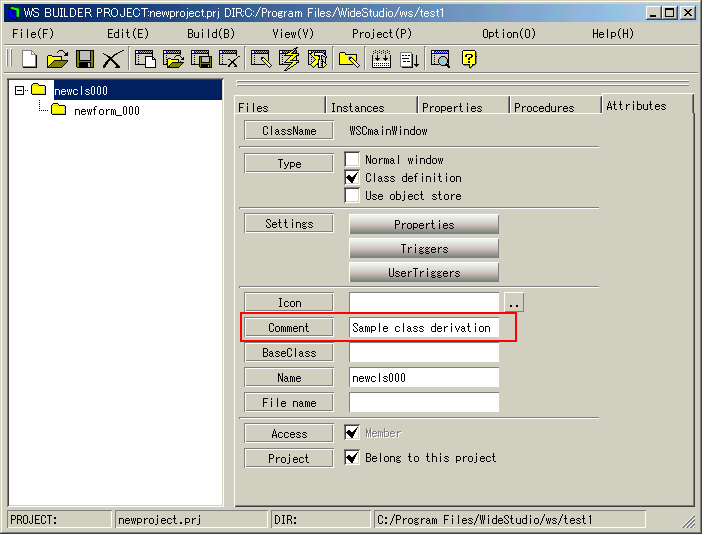Viewport: 705px width, 535px height.
Task: Uncheck Belong to this project checkbox
Action: 352,458
